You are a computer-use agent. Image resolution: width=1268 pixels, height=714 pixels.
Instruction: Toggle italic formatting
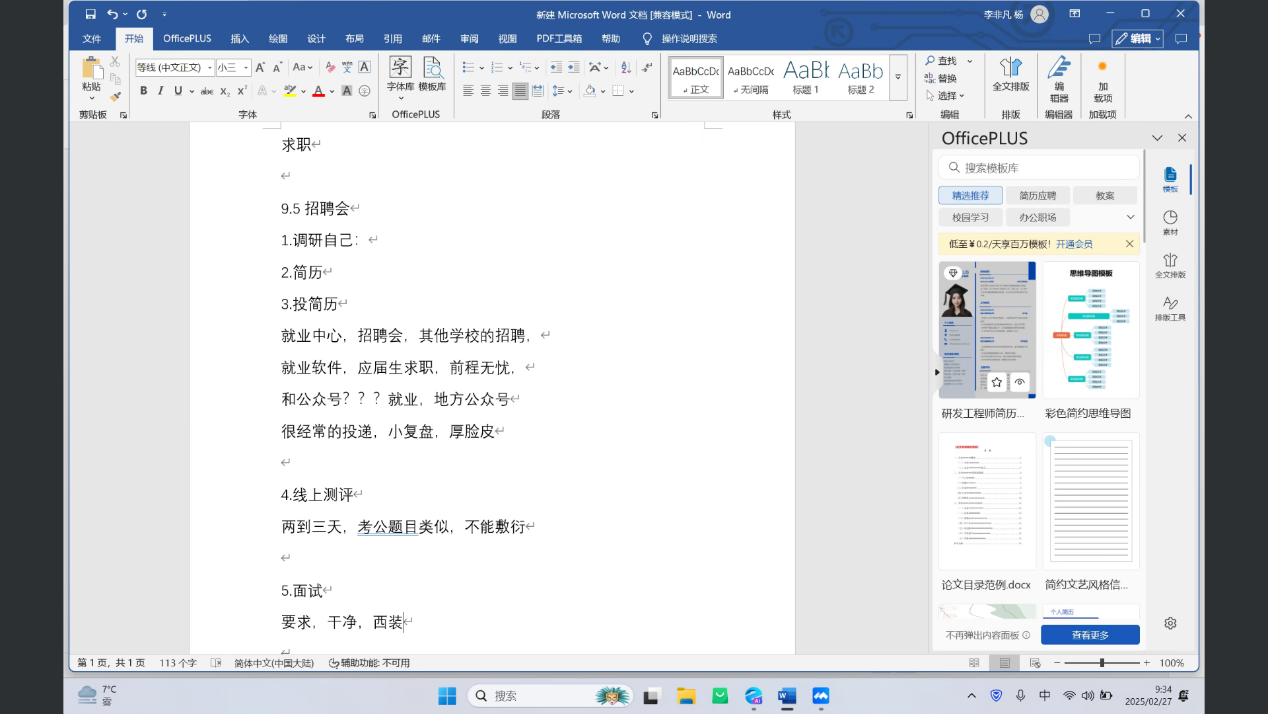(x=160, y=91)
